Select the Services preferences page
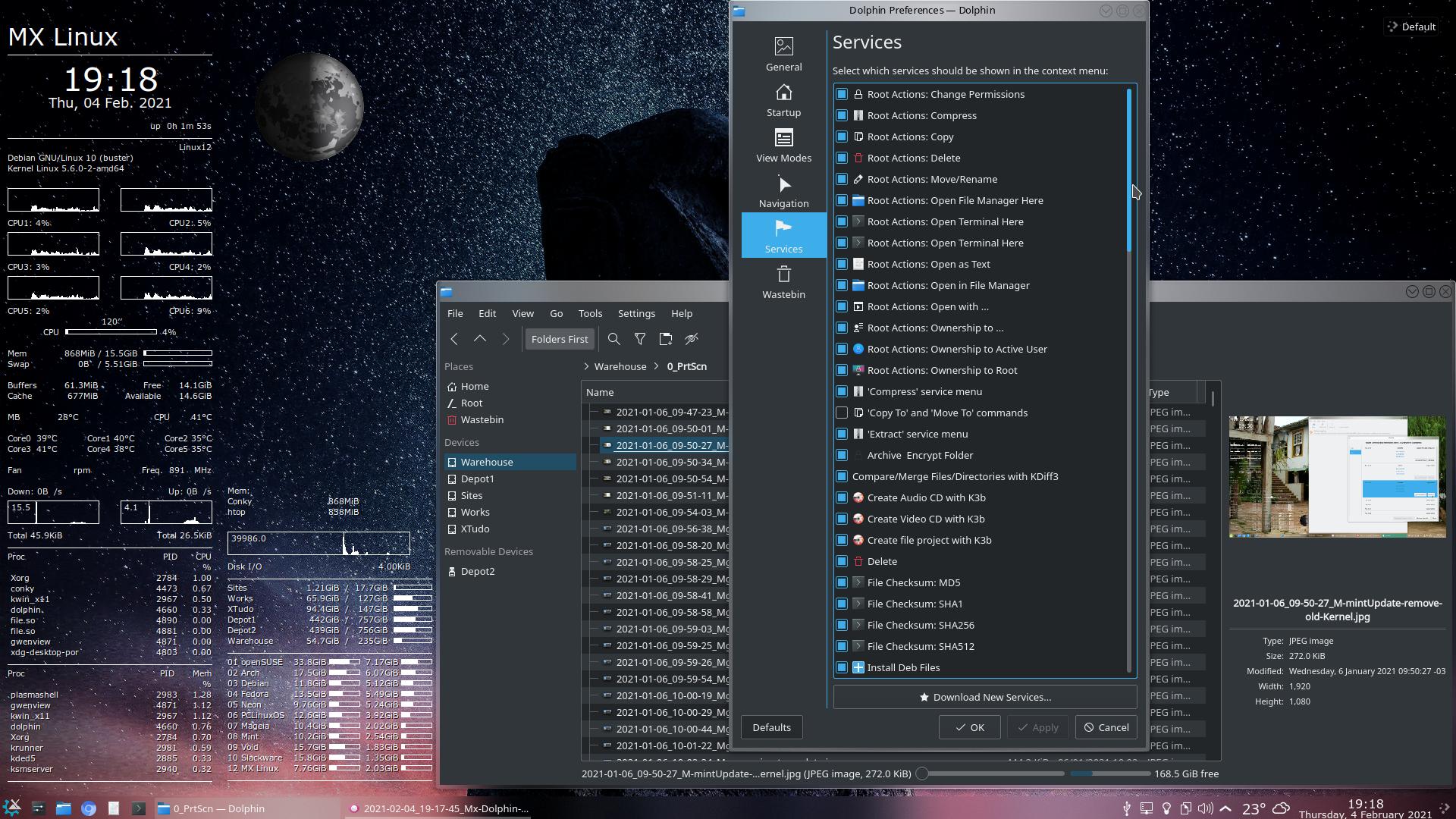 tap(783, 236)
